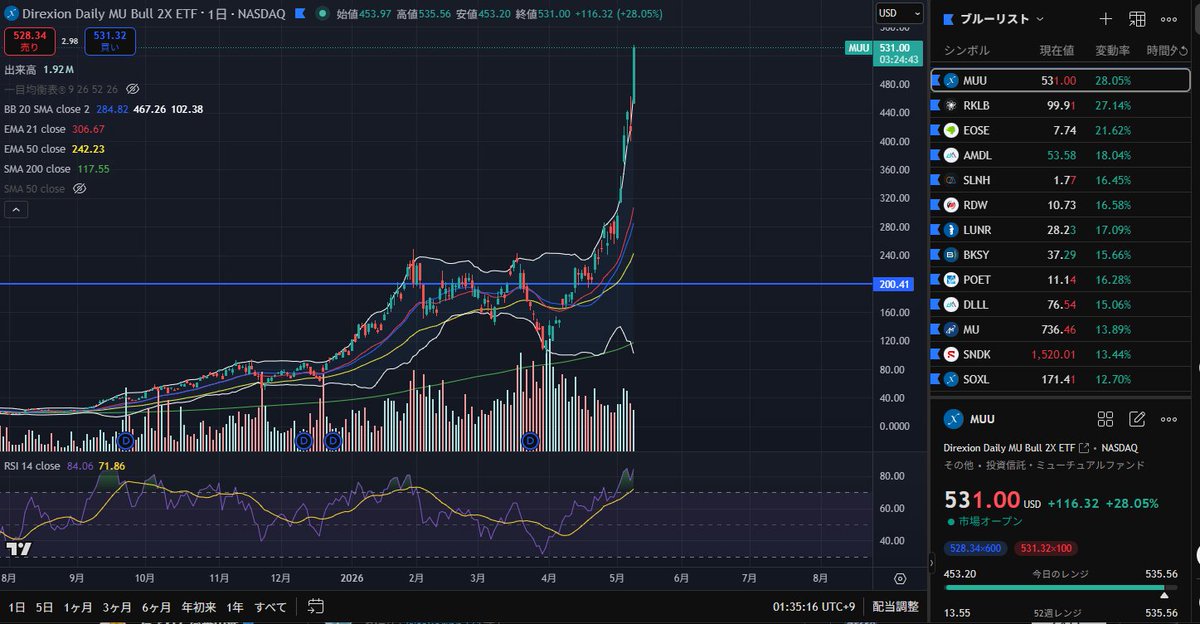1200x624 pixels.
Task: Select the 1ヶ月 time range tab
Action: [x=79, y=606]
